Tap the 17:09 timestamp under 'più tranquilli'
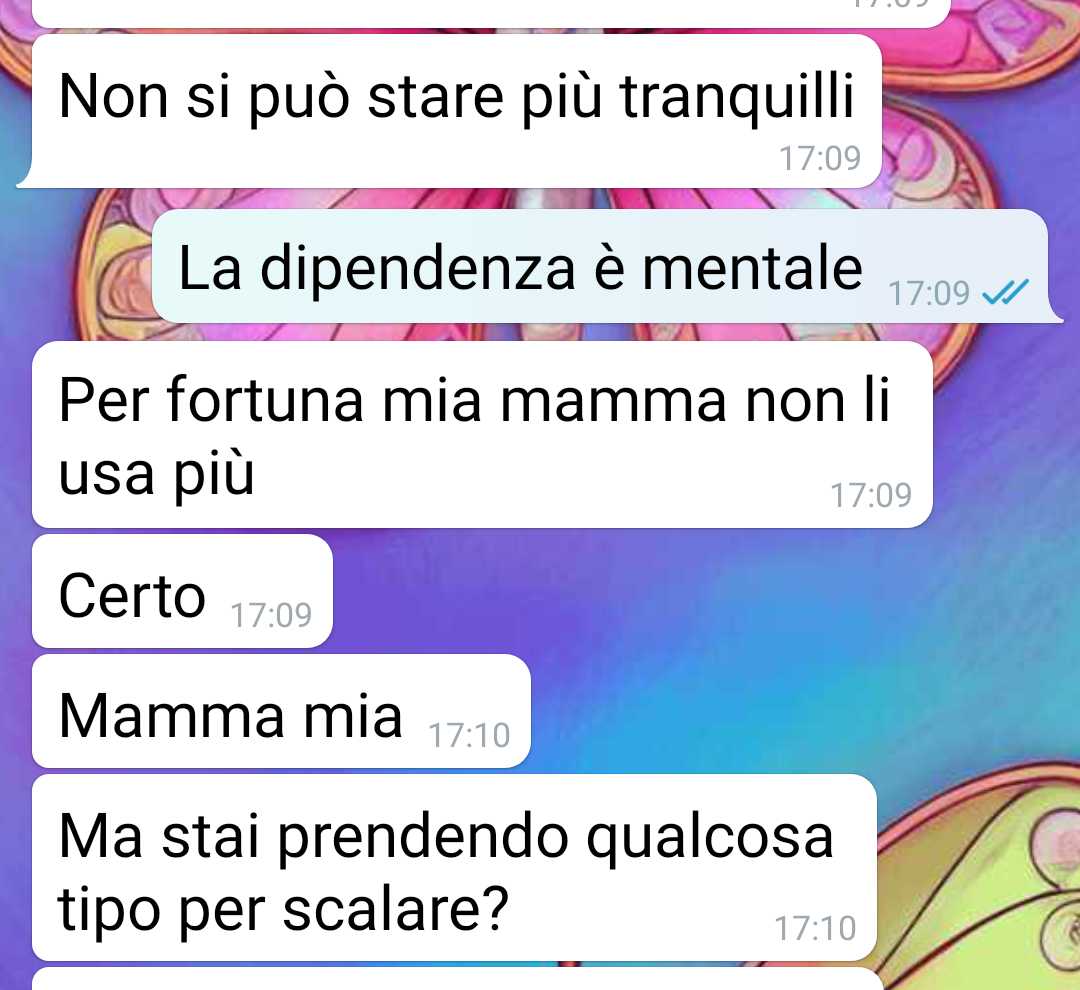This screenshot has height=990, width=1080. point(820,158)
